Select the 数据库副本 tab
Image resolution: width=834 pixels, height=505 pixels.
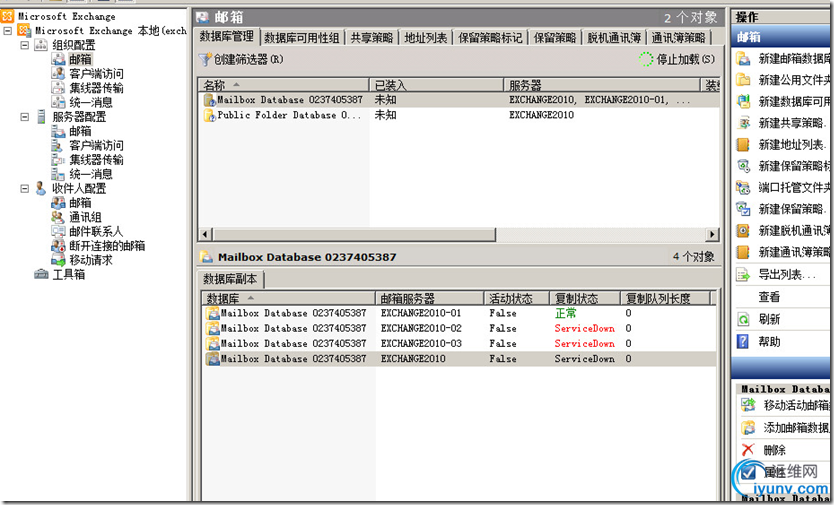[230, 279]
